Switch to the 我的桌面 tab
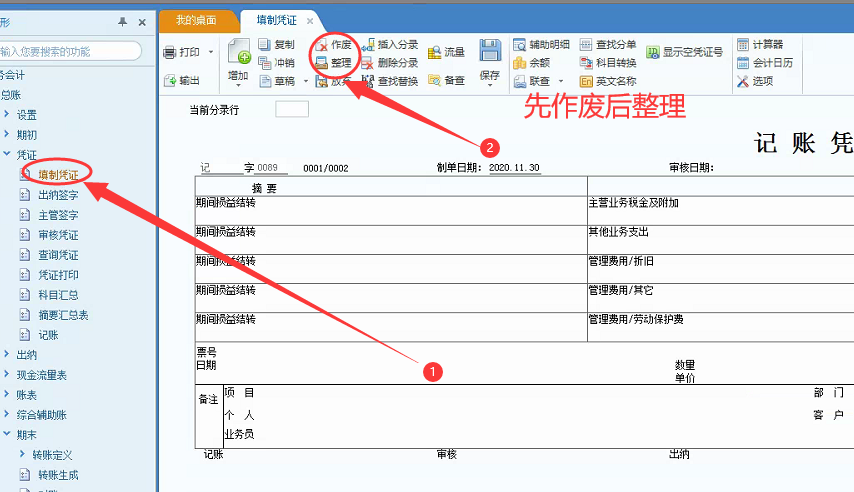 (x=198, y=21)
